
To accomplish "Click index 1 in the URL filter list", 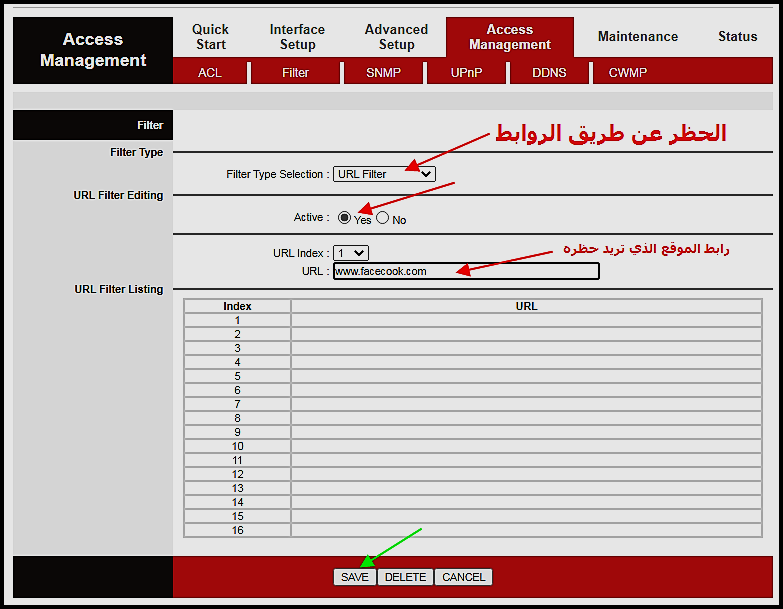I will click(237, 320).
